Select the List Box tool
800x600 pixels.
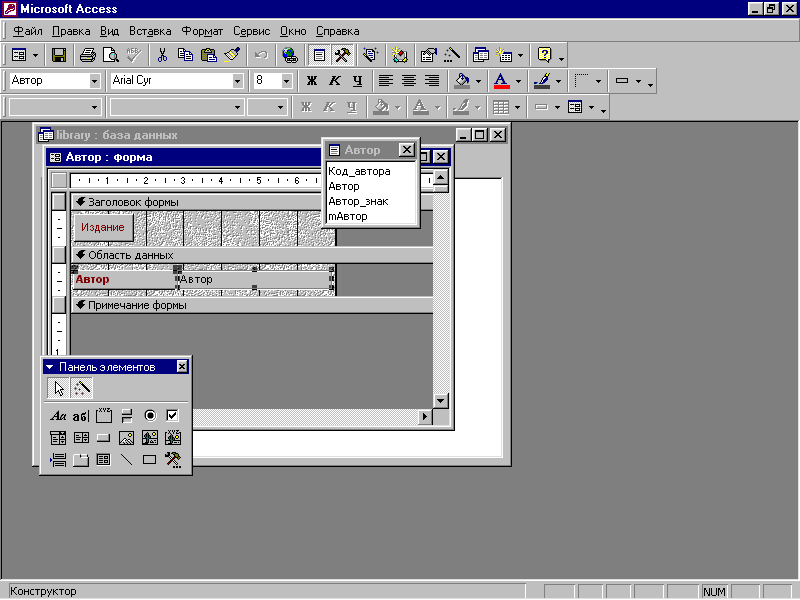tap(81, 438)
